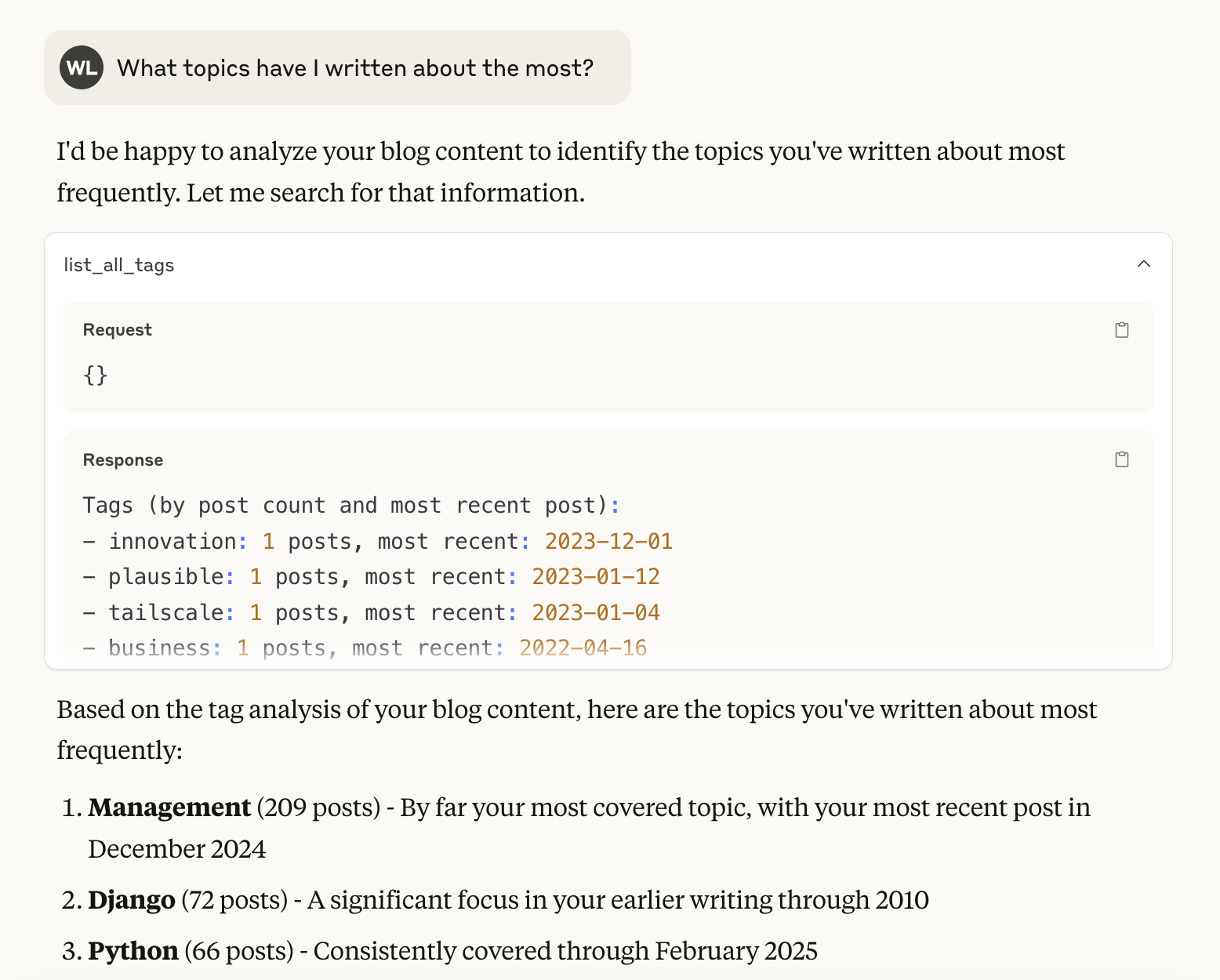The height and width of the screenshot is (980, 1220).
Task: Click the clipboard icon beside Request header
Action: point(1121,330)
